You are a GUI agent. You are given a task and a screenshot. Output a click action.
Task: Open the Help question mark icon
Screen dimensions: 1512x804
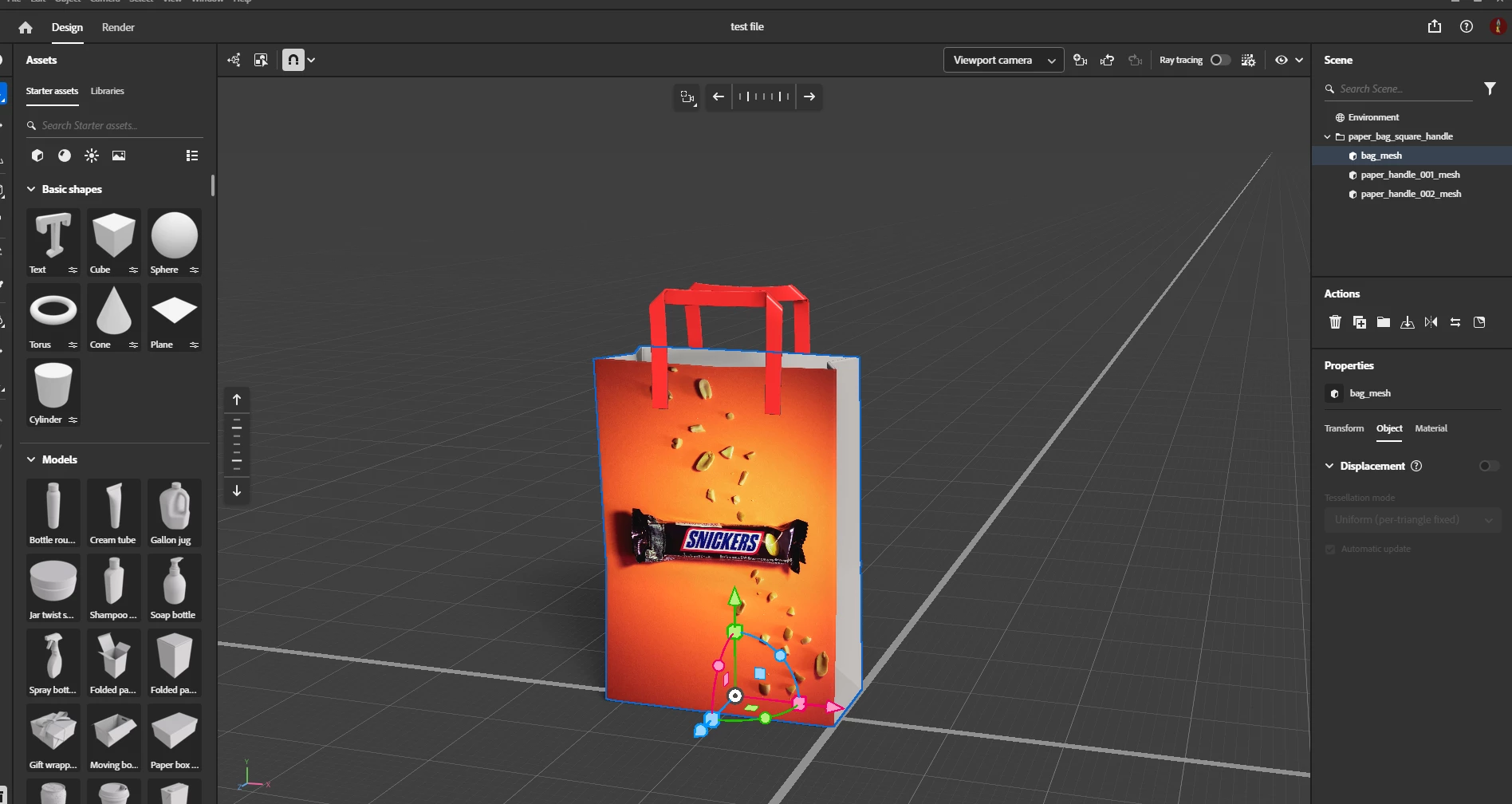(1467, 26)
